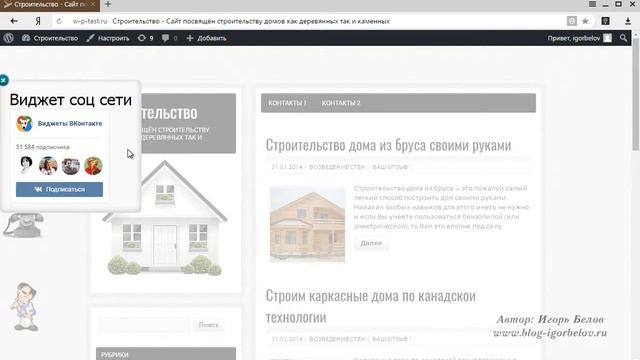The height and width of the screenshot is (360, 640).
Task: Click the telephone icon on the left
Action: pos(24,225)
